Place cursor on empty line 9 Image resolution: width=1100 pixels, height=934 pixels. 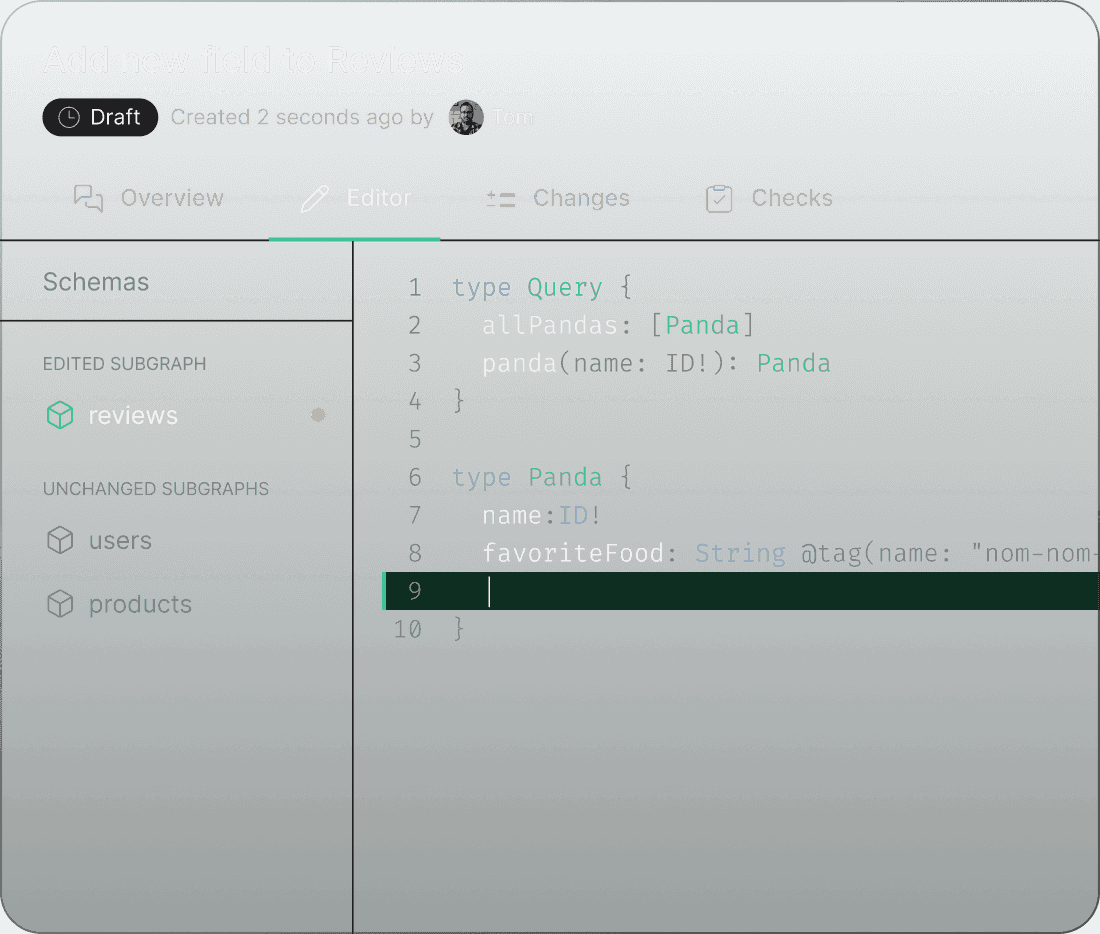coord(700,591)
